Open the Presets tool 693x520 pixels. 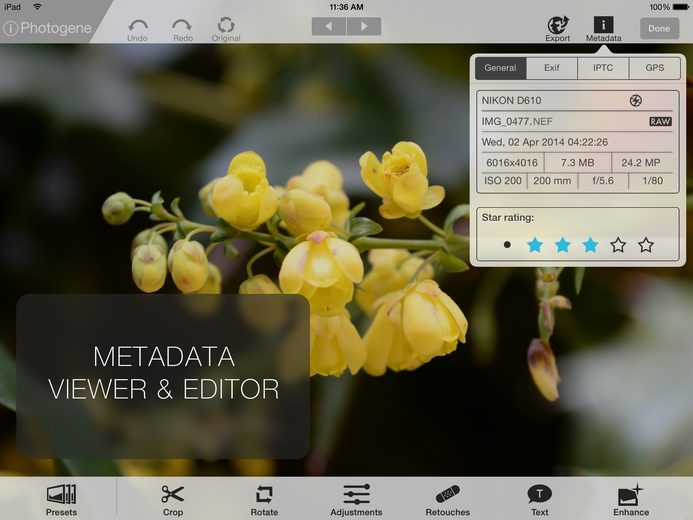click(x=61, y=500)
